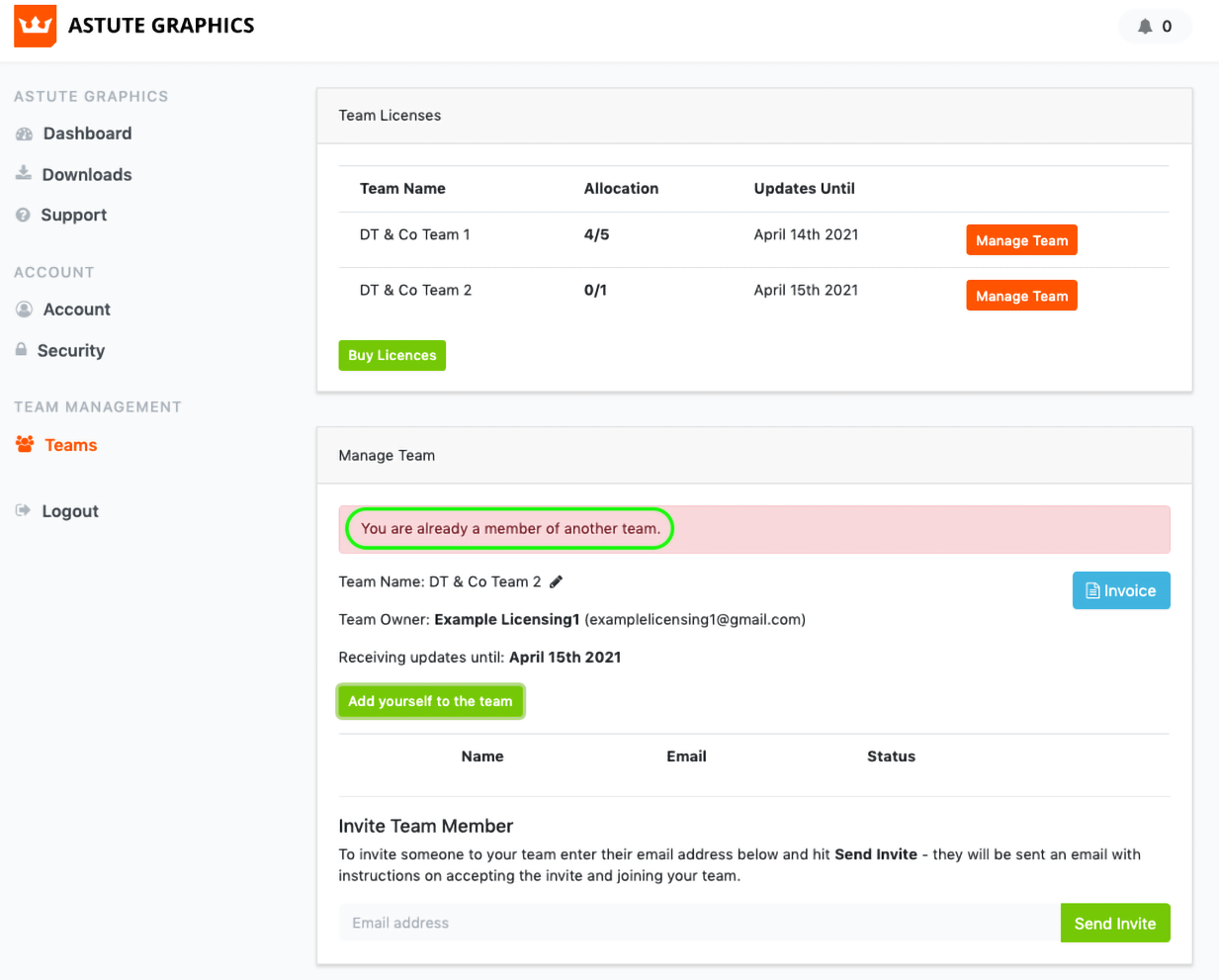The height and width of the screenshot is (980, 1219).
Task: Edit team name using pencil icon
Action: pyautogui.click(x=557, y=581)
